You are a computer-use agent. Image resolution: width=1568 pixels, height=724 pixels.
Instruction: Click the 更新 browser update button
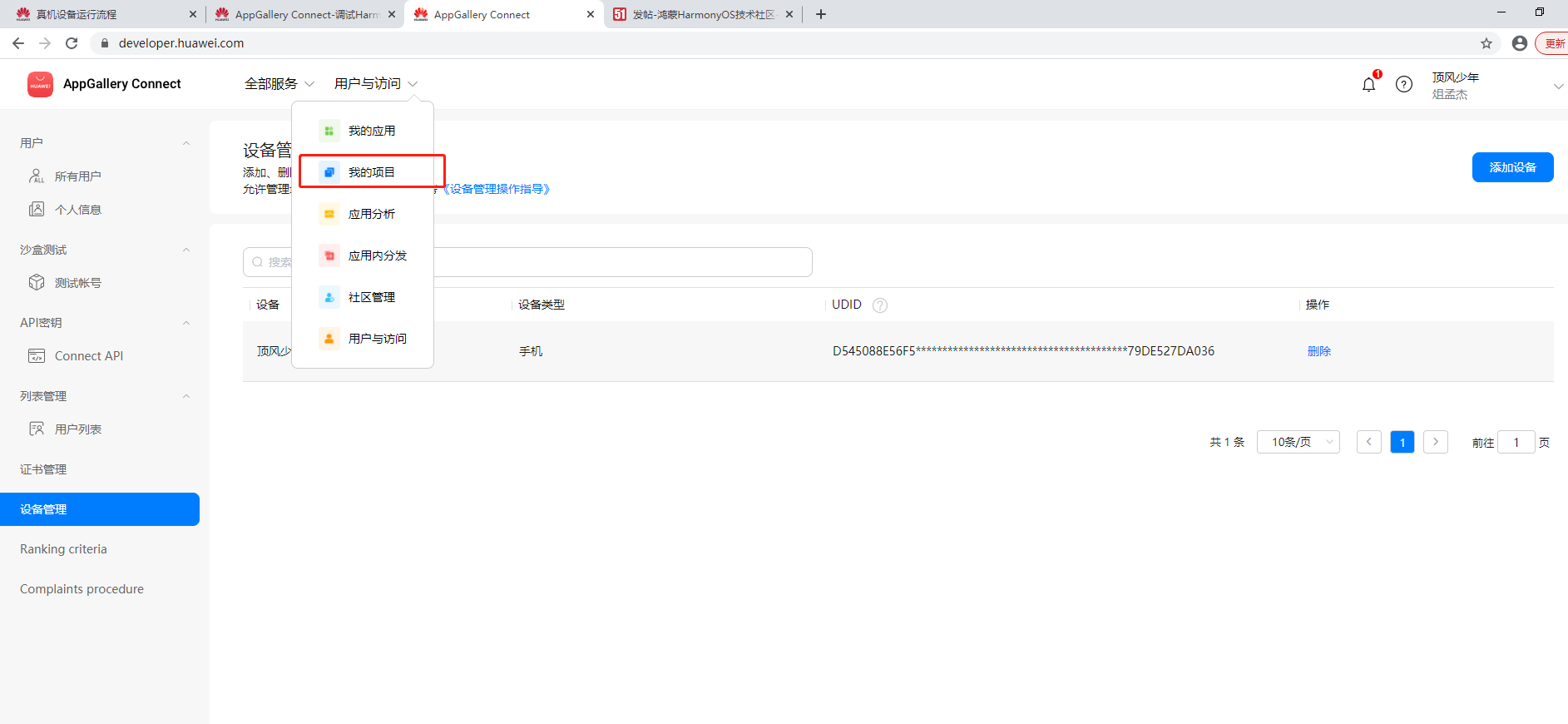1553,43
